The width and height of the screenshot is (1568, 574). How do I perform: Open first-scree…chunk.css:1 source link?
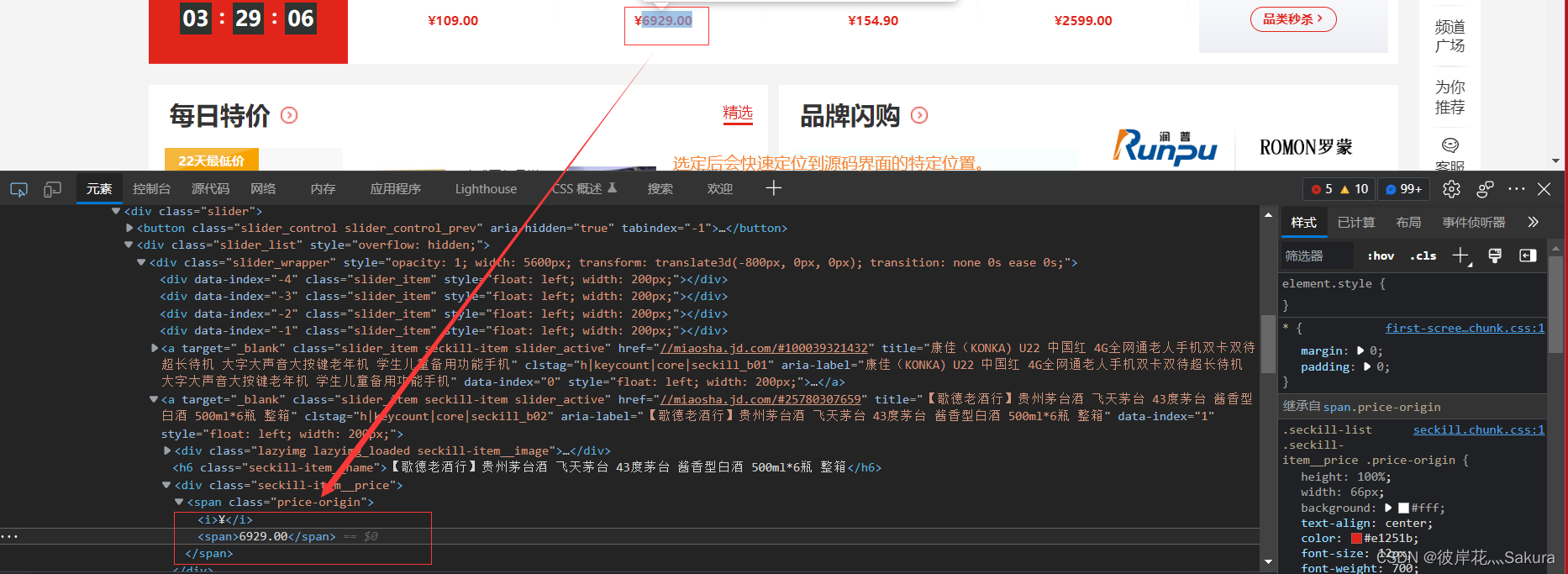coord(1465,328)
